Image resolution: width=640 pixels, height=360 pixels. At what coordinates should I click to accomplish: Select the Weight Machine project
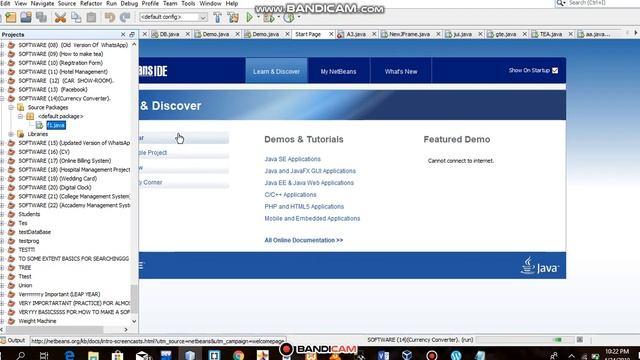pos(37,321)
